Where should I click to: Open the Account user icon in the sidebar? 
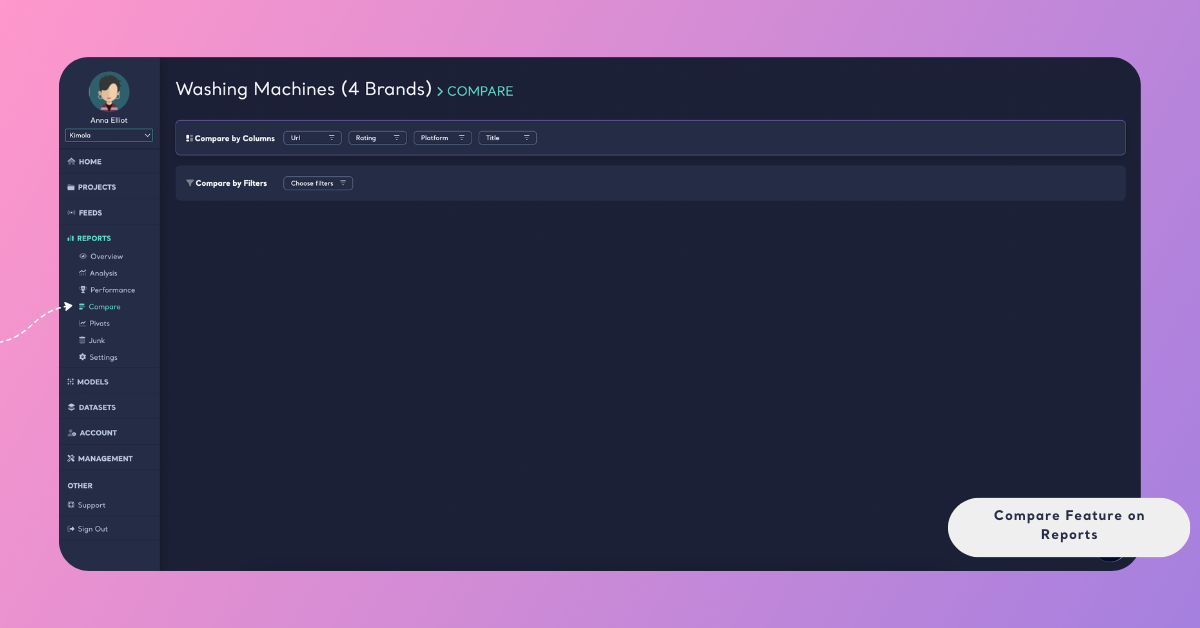71,433
